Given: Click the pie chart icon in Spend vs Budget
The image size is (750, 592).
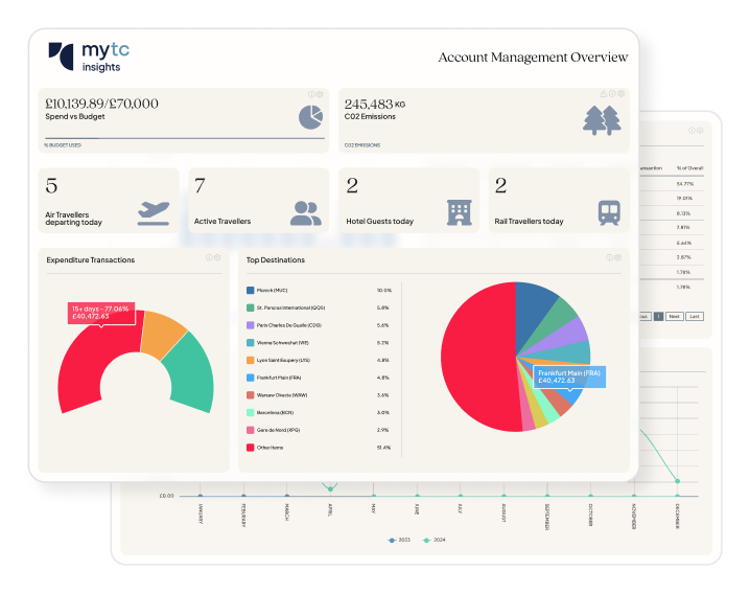Looking at the screenshot, I should 311,117.
